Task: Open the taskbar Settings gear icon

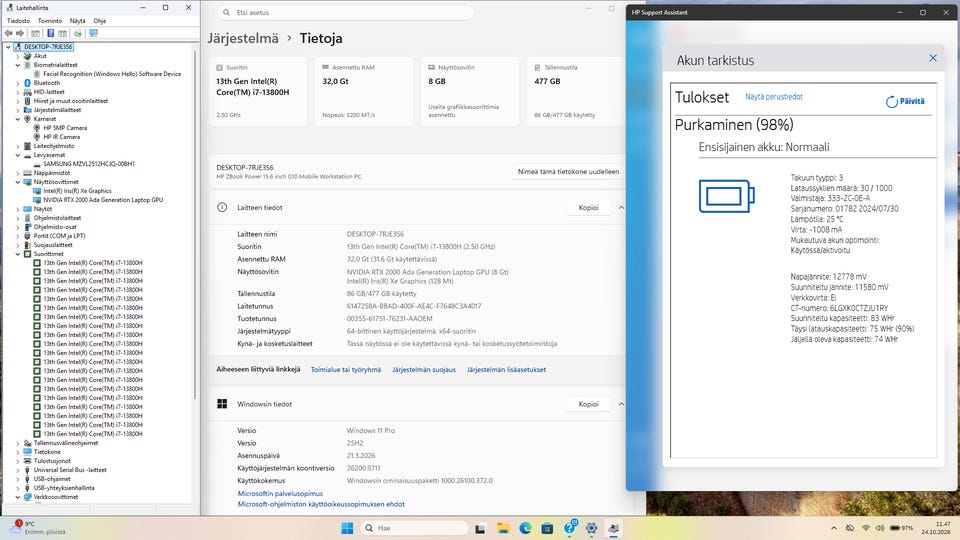Action: pyautogui.click(x=591, y=528)
